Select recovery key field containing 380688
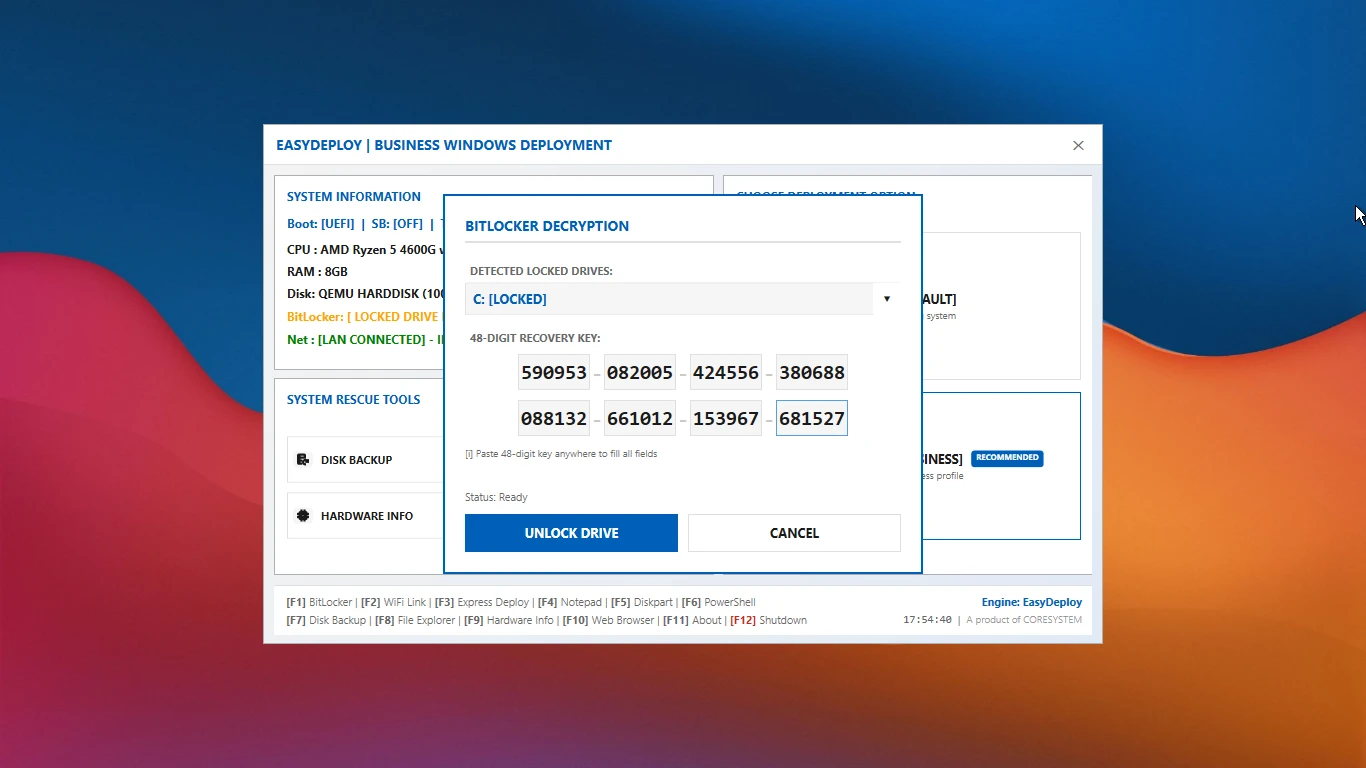 pyautogui.click(x=812, y=372)
